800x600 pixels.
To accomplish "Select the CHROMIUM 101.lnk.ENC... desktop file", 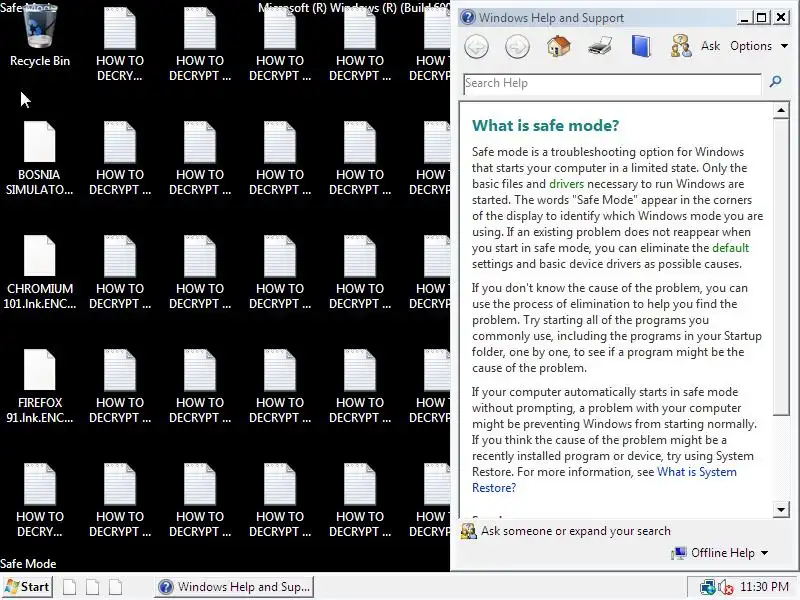I will [x=40, y=272].
